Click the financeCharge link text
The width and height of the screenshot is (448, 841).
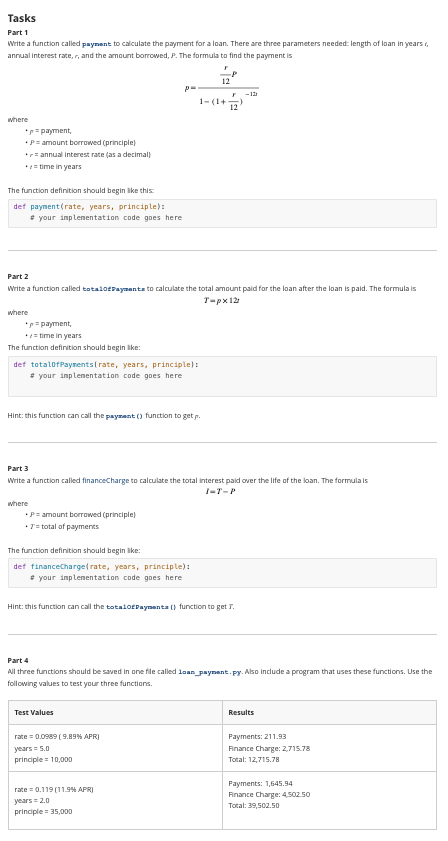click(x=105, y=481)
